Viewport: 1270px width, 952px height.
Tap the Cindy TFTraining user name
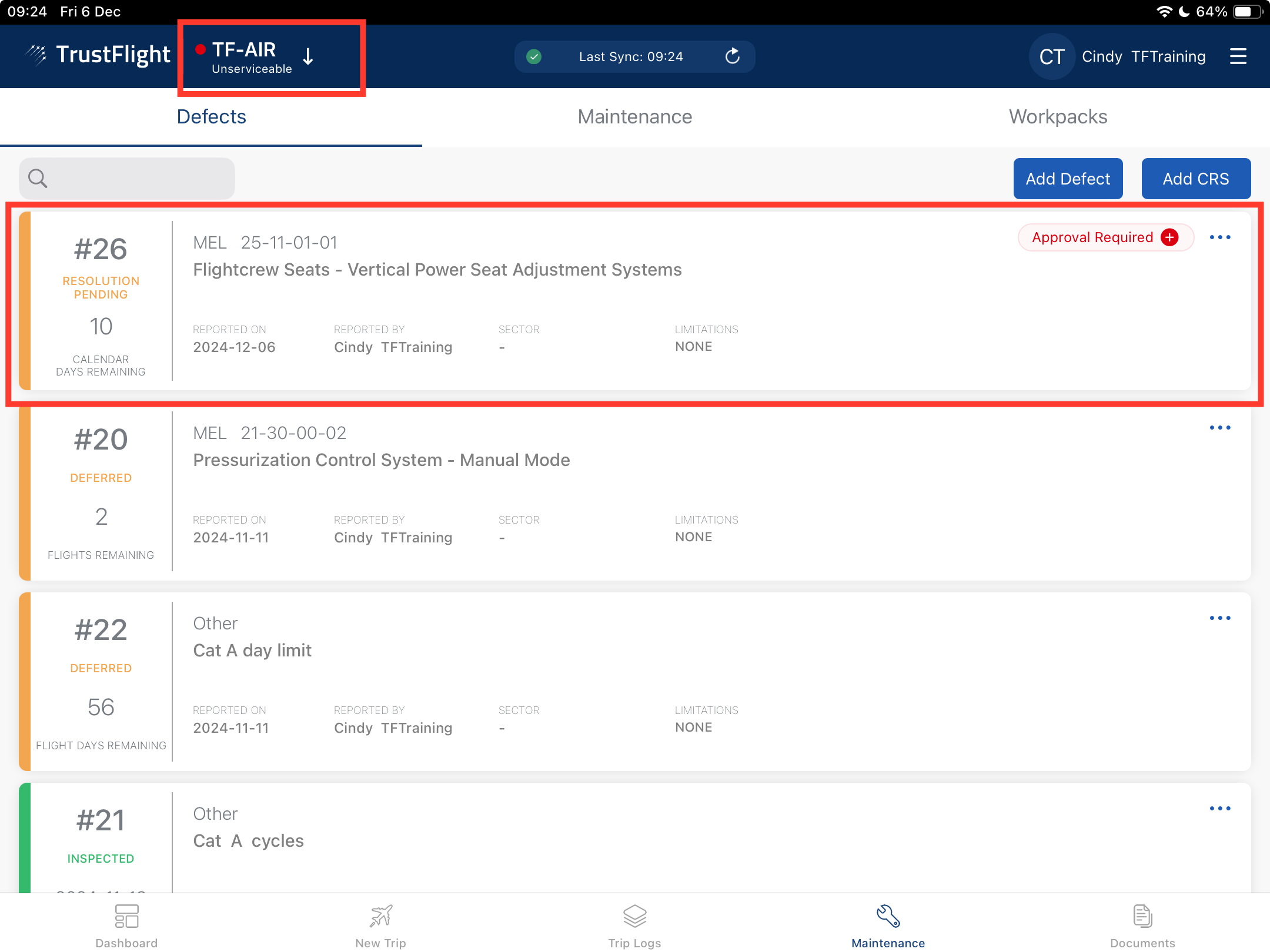pyautogui.click(x=1144, y=56)
